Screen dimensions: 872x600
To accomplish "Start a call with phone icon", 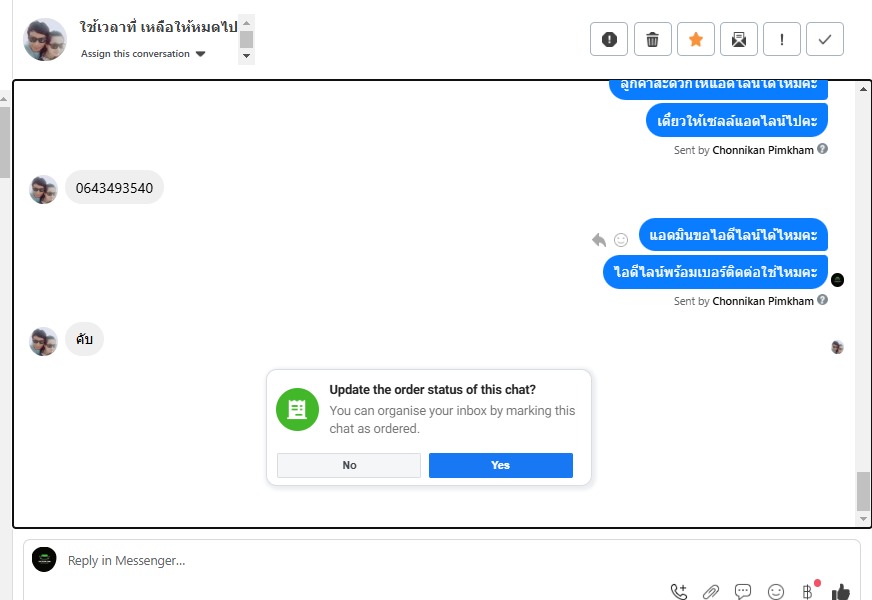I will 679,591.
